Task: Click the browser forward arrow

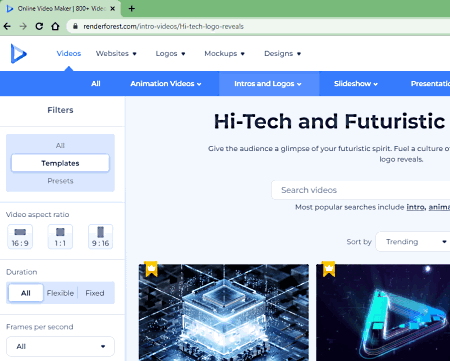Action: (x=23, y=26)
